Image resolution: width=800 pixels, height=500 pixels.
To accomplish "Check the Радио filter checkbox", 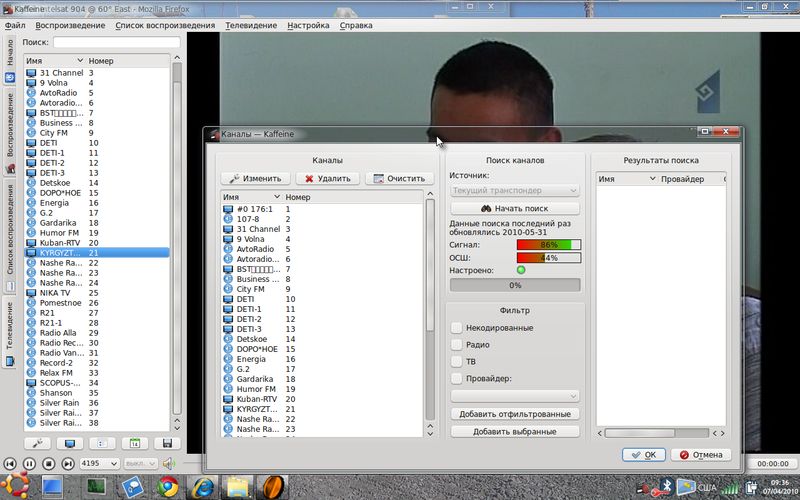I will pos(456,345).
